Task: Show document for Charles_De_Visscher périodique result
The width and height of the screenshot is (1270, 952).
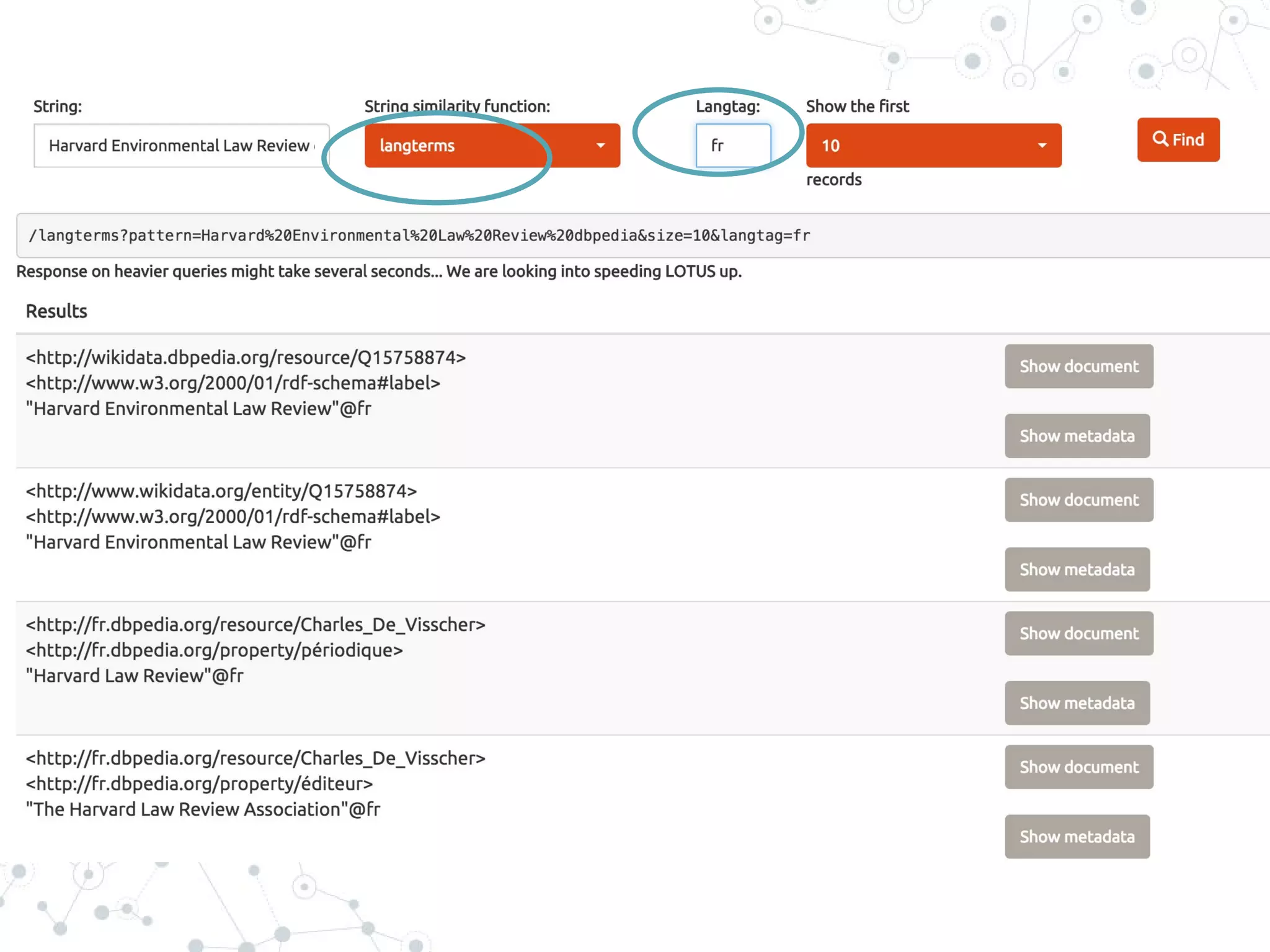Action: point(1078,633)
